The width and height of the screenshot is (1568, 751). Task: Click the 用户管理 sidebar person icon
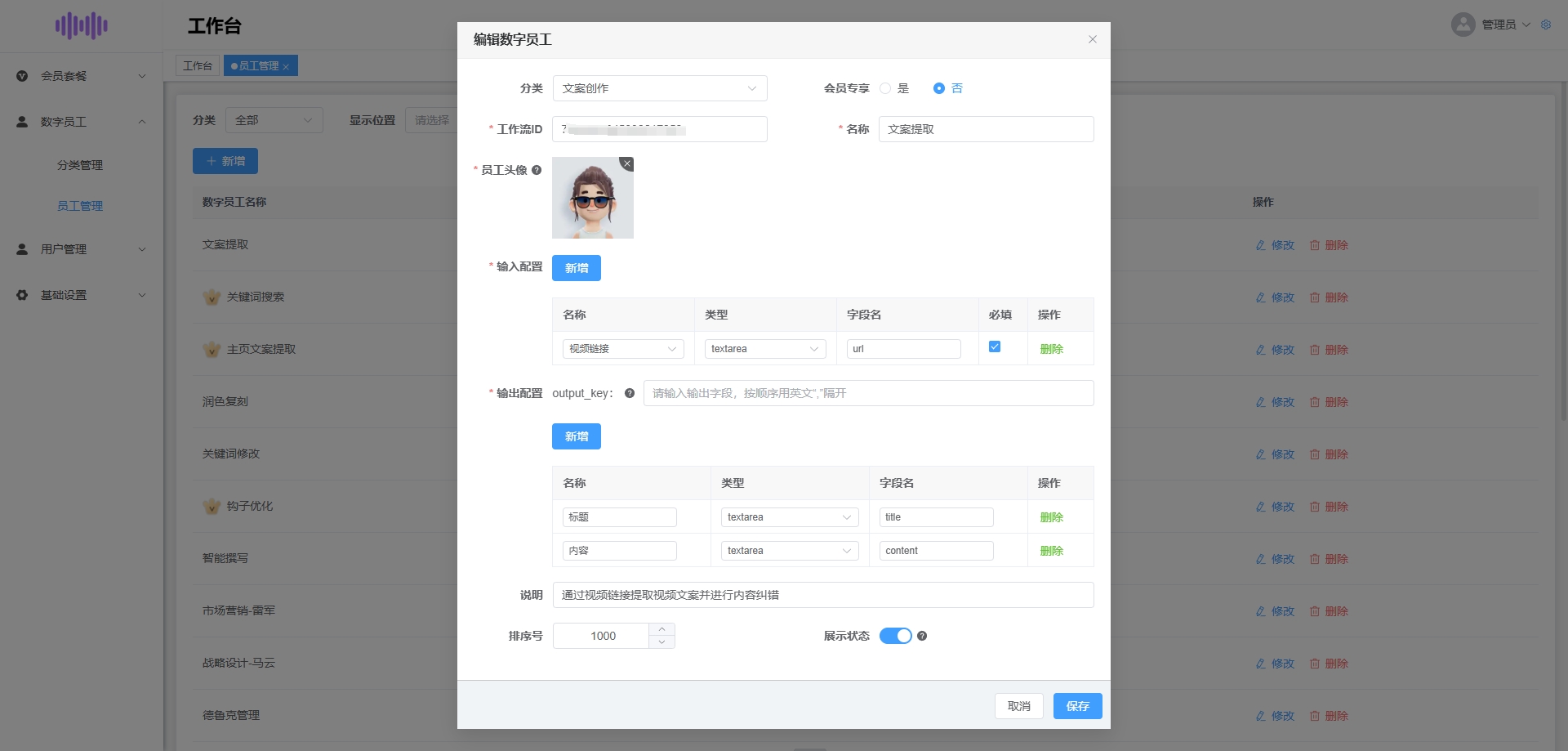click(22, 249)
